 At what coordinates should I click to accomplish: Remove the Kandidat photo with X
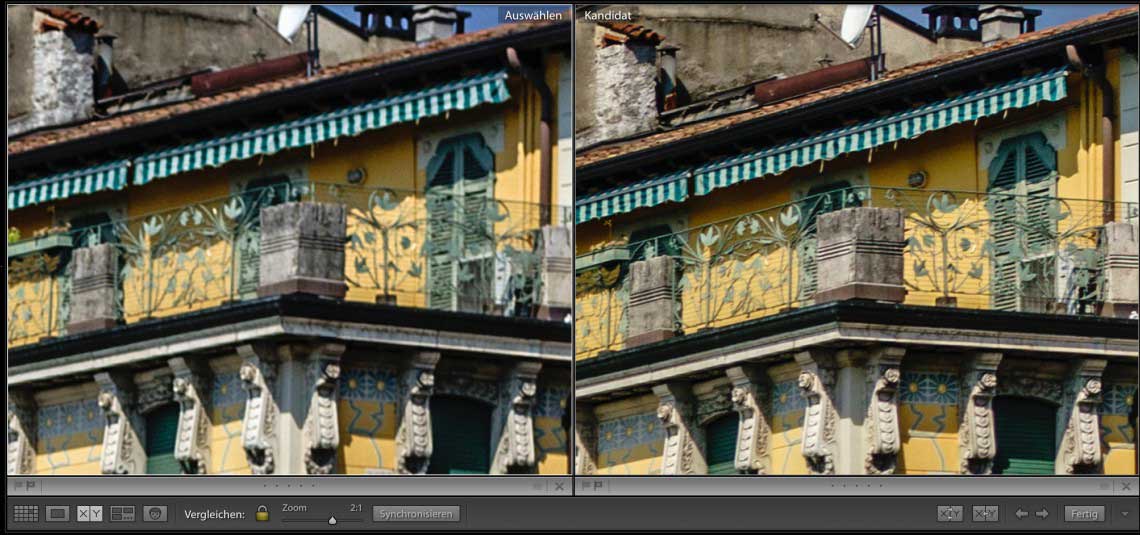pyautogui.click(x=1127, y=486)
